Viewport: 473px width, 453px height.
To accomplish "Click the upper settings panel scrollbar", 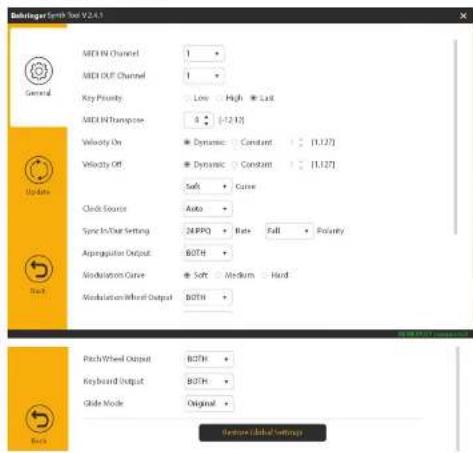I will tap(455, 137).
